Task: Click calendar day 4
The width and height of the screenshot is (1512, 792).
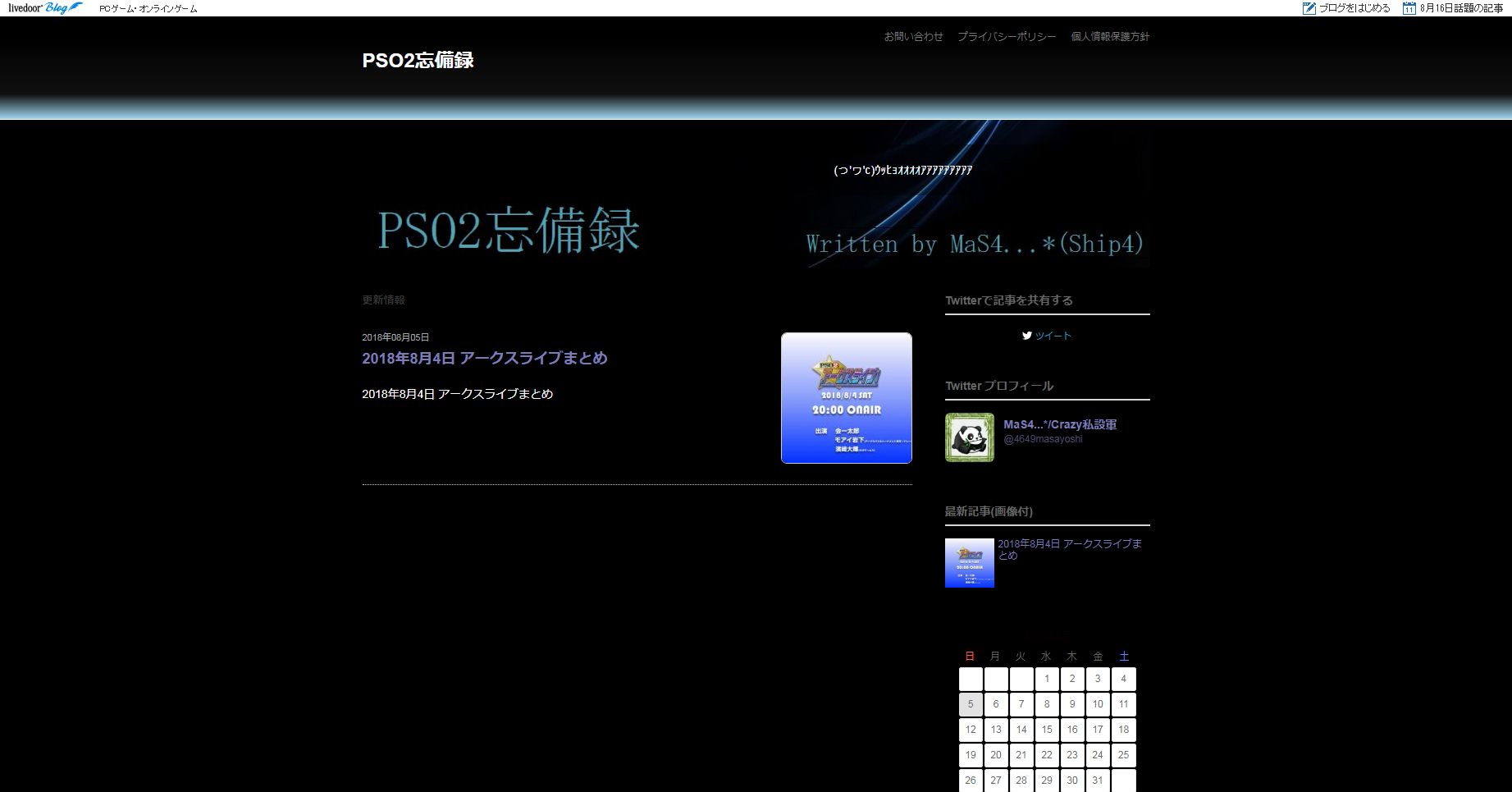Action: pyautogui.click(x=1124, y=679)
